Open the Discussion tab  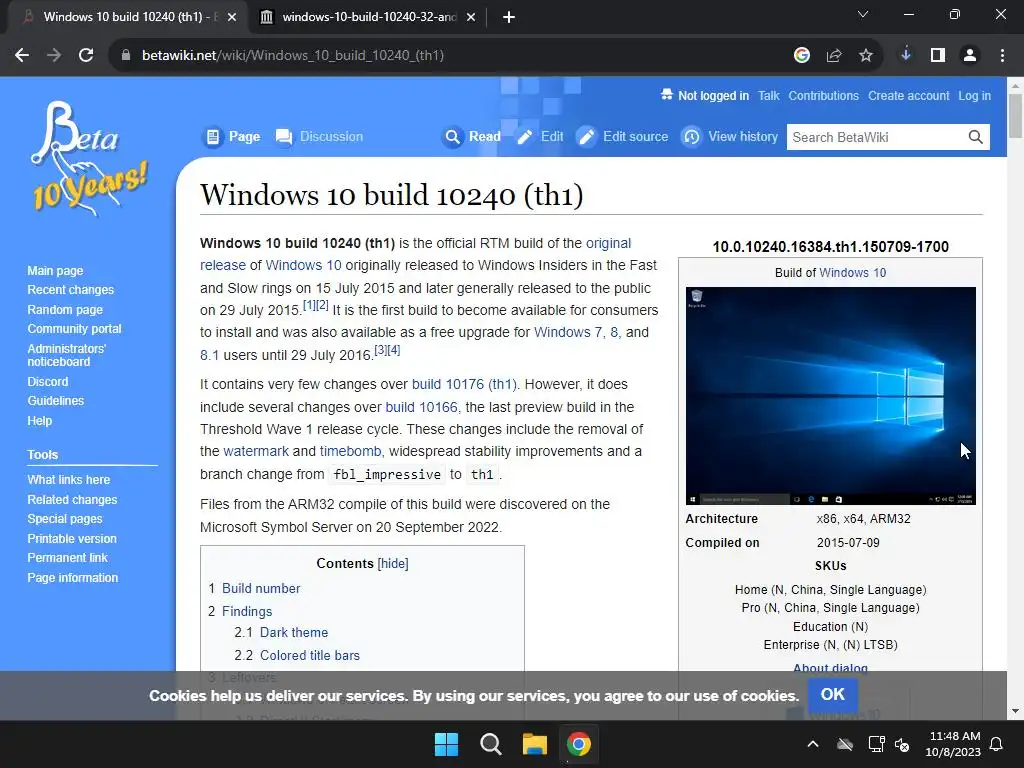click(331, 136)
